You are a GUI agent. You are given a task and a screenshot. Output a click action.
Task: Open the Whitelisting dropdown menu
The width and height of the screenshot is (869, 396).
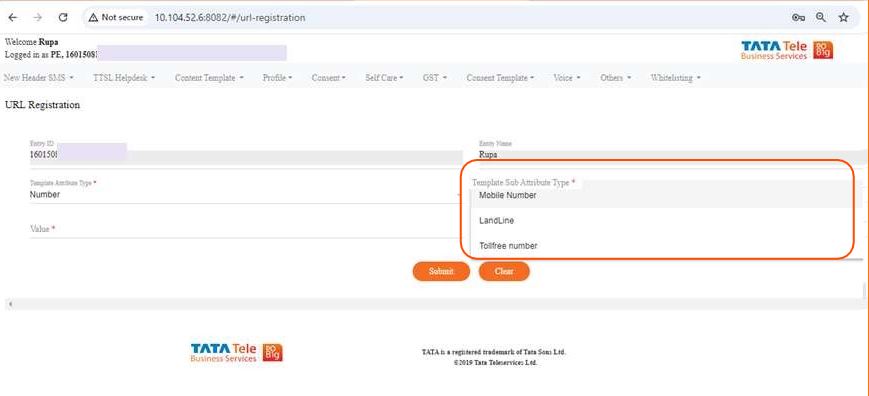coord(676,78)
